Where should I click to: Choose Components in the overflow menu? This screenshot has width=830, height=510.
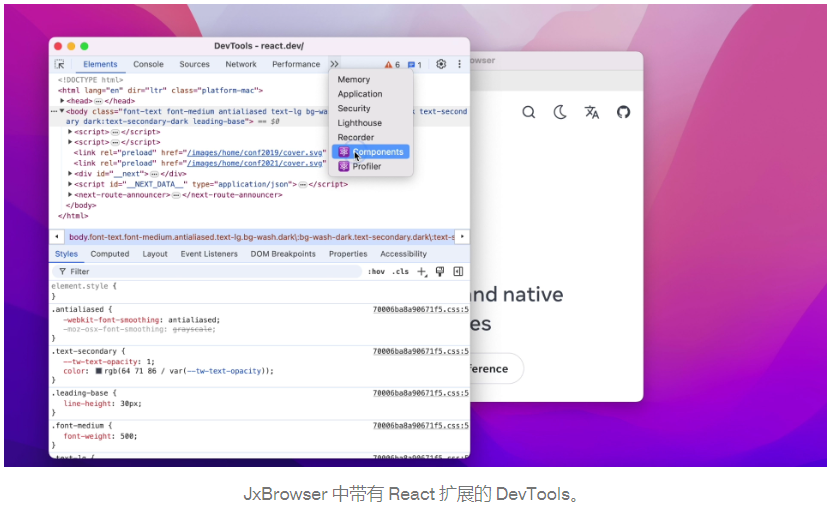(371, 152)
